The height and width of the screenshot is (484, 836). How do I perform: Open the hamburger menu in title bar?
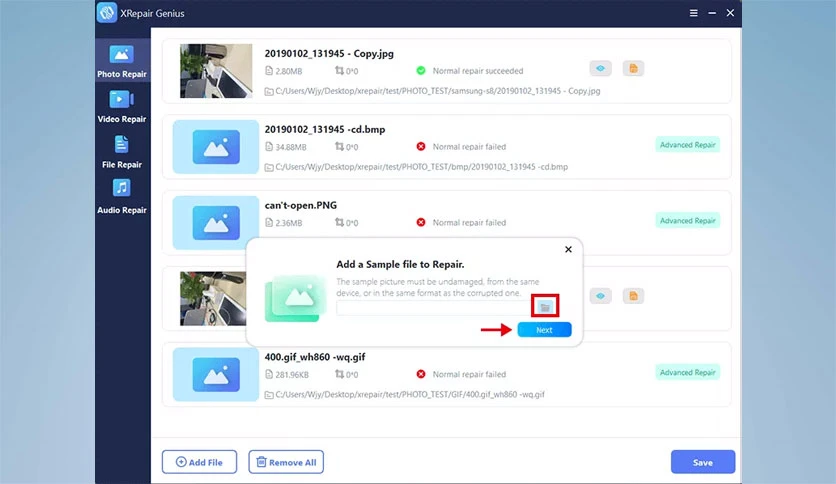[x=693, y=13]
